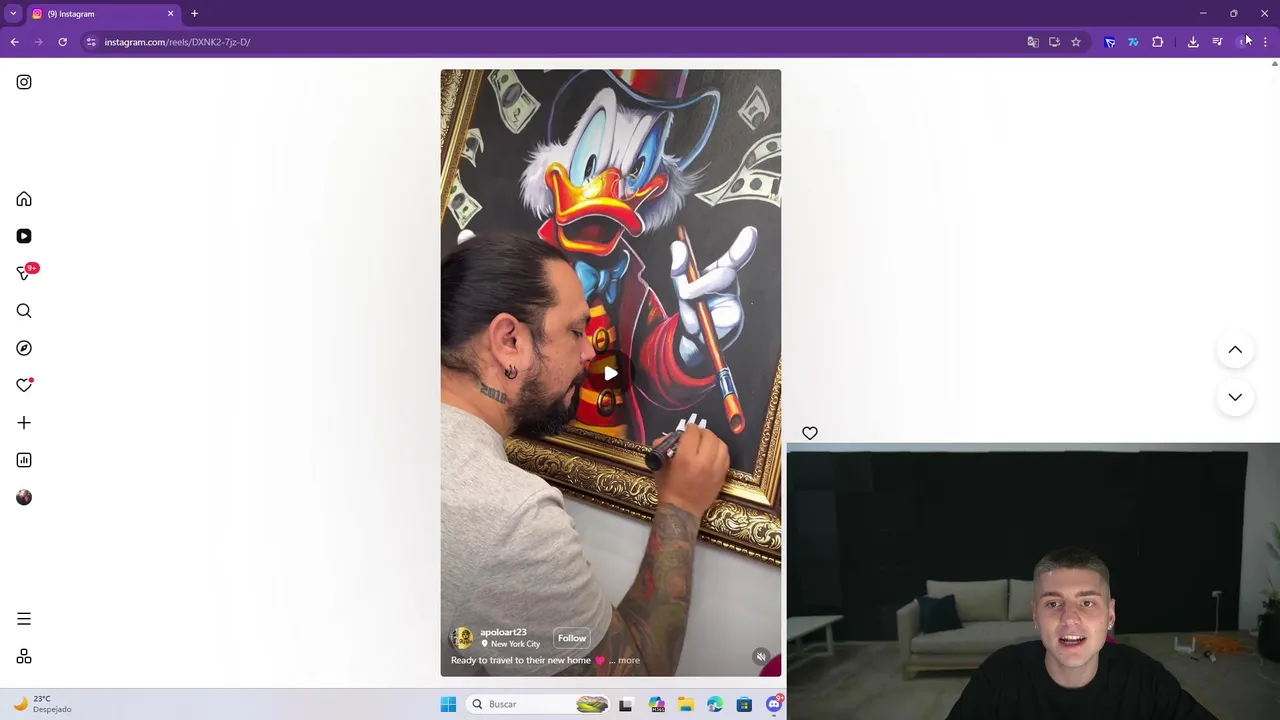The width and height of the screenshot is (1280, 720).
Task: Click the page scrollbar up arrow
Action: [1274, 64]
